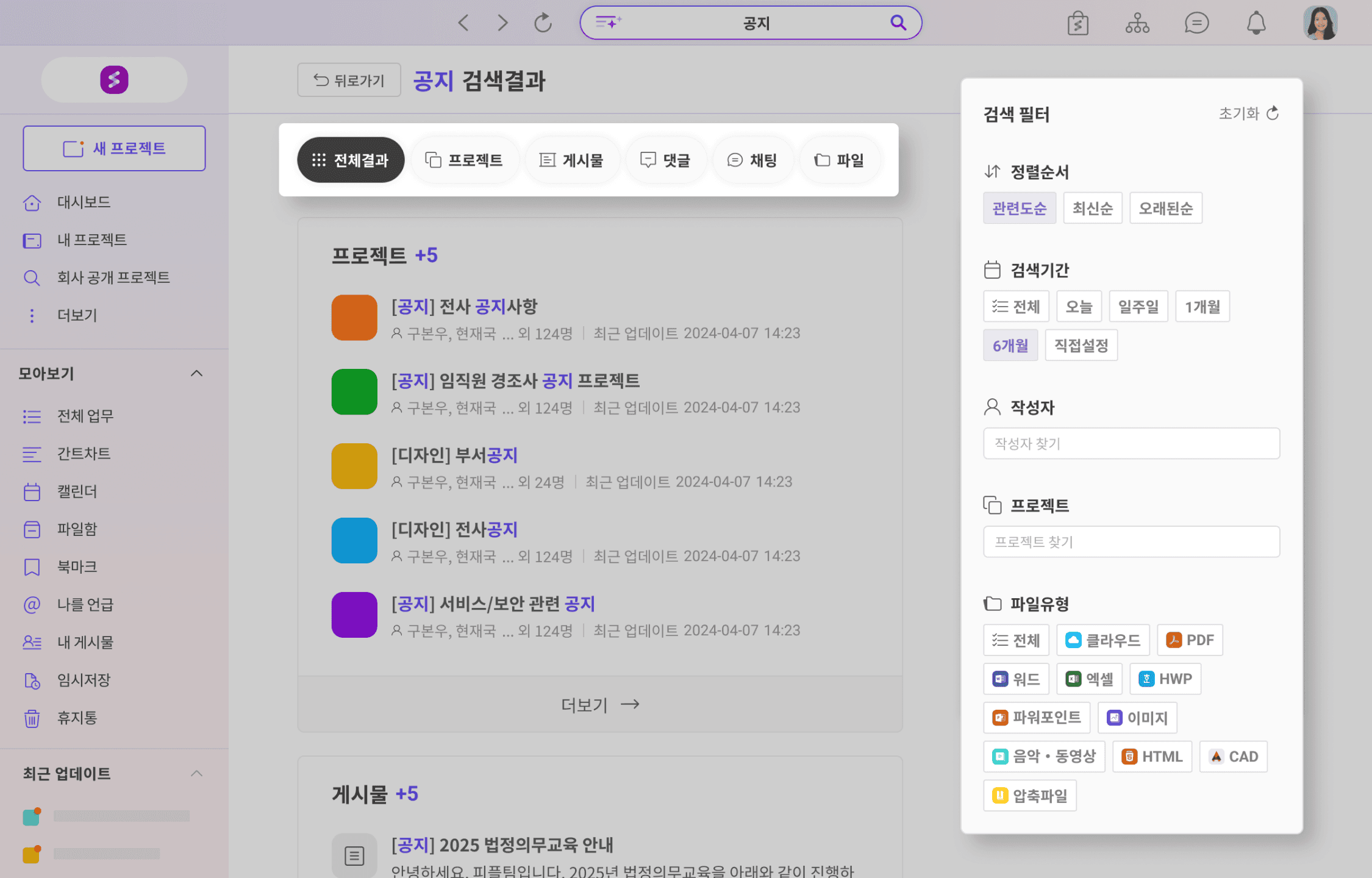The width and height of the screenshot is (1372, 878).
Task: Set search period to 일주일
Action: pos(1138,307)
